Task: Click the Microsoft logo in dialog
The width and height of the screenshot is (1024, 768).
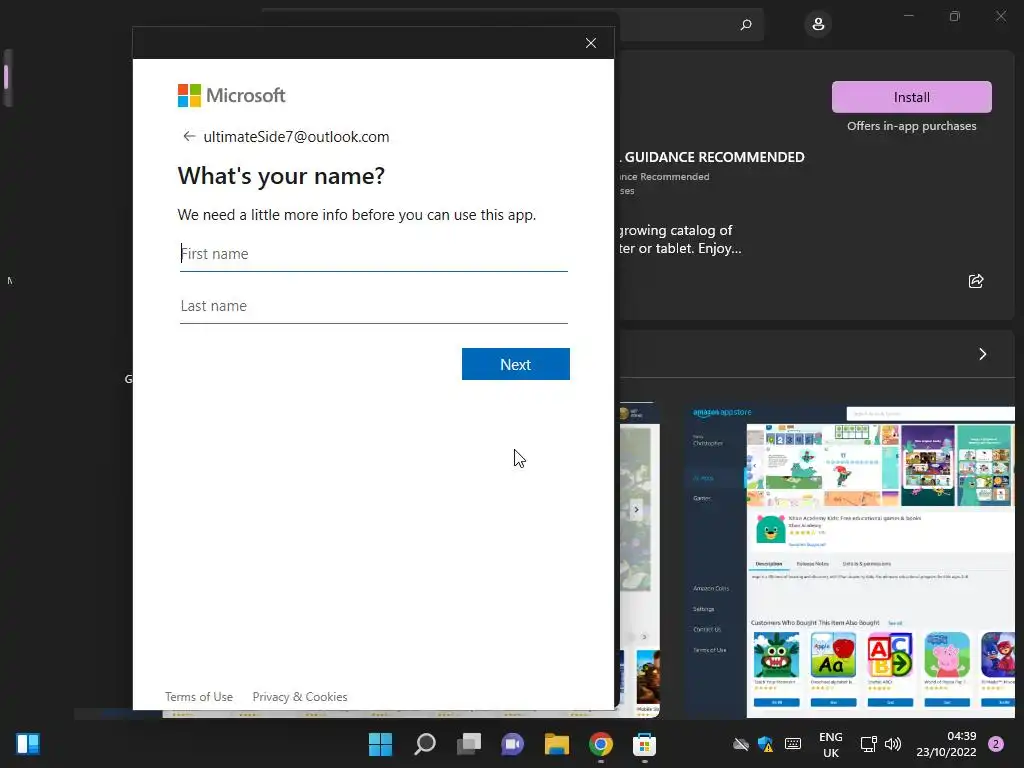Action: point(232,95)
